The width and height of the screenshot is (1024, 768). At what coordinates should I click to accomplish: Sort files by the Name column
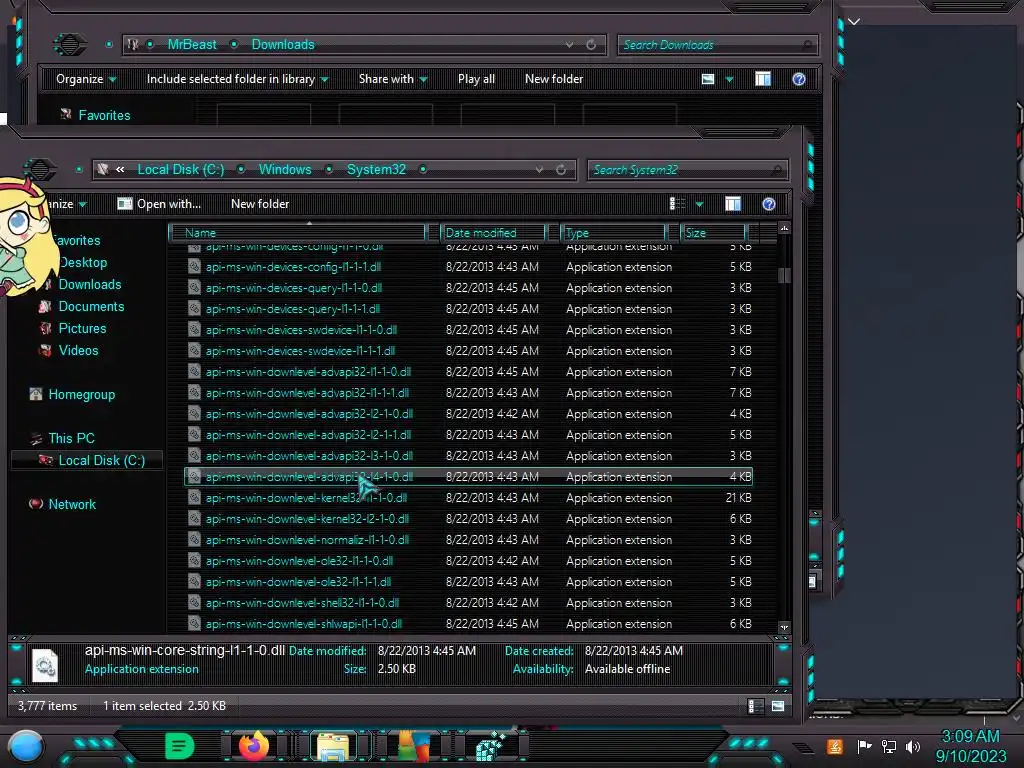point(296,232)
